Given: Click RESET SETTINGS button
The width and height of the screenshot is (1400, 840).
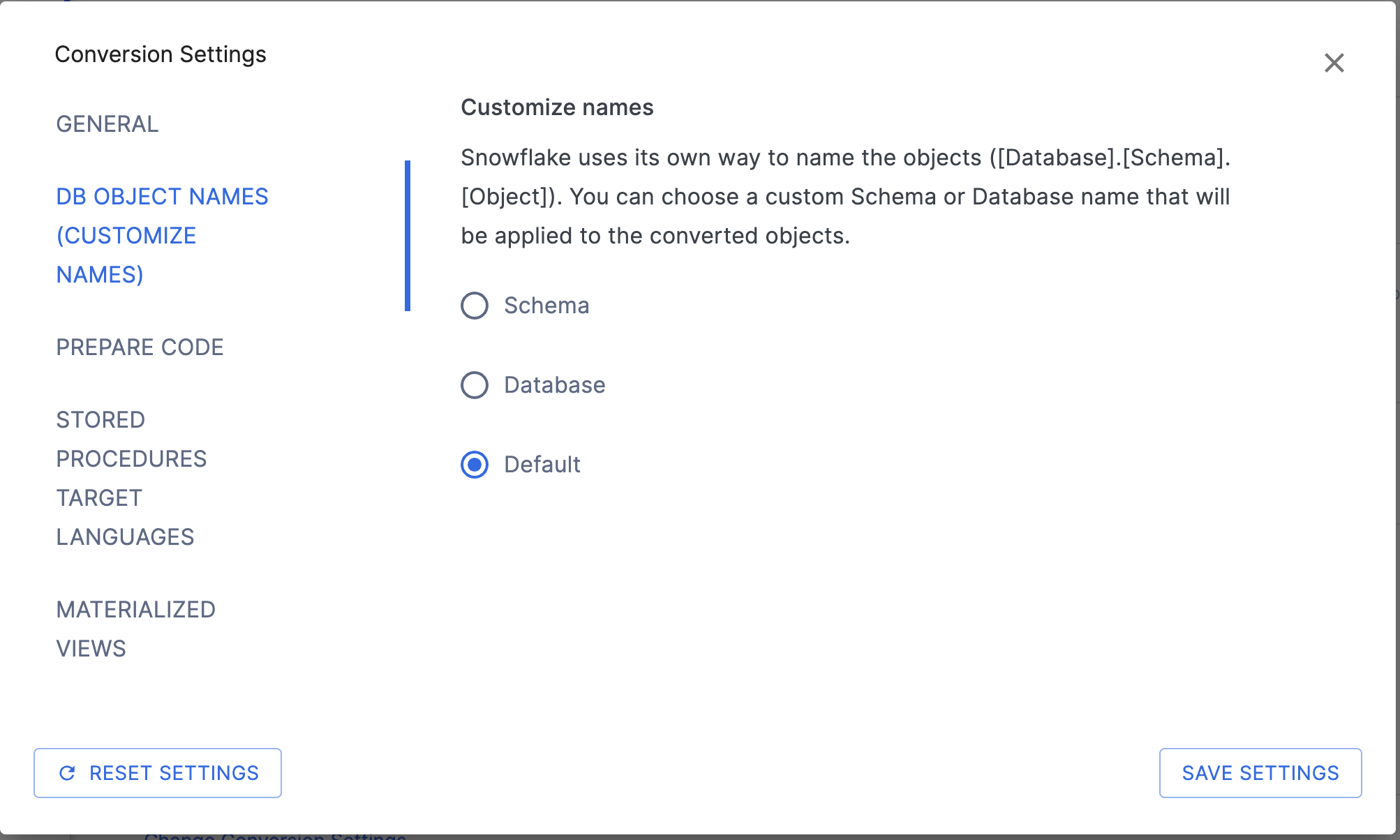Looking at the screenshot, I should (157, 773).
